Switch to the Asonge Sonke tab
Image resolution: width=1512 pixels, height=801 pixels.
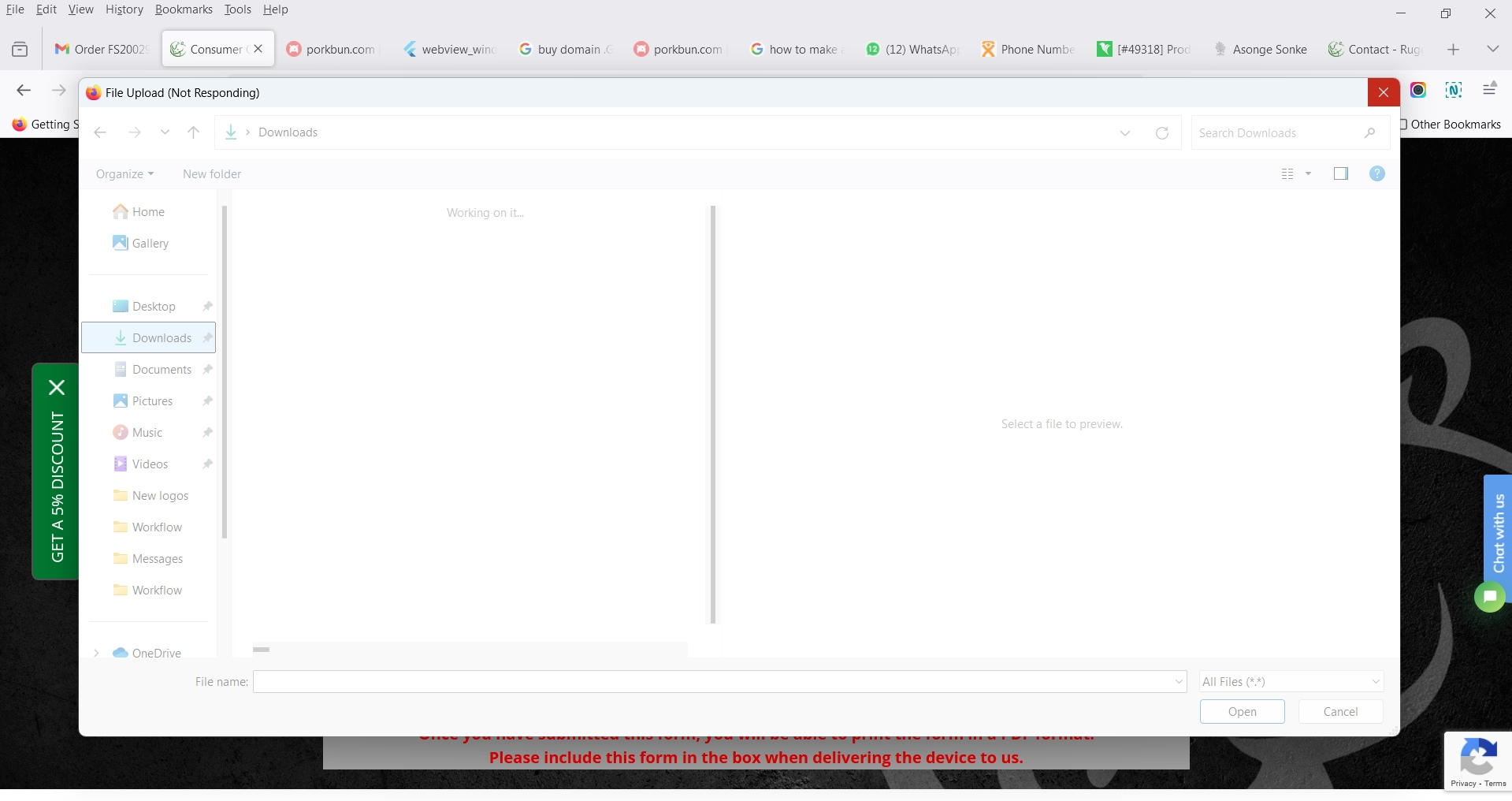pos(1261,49)
